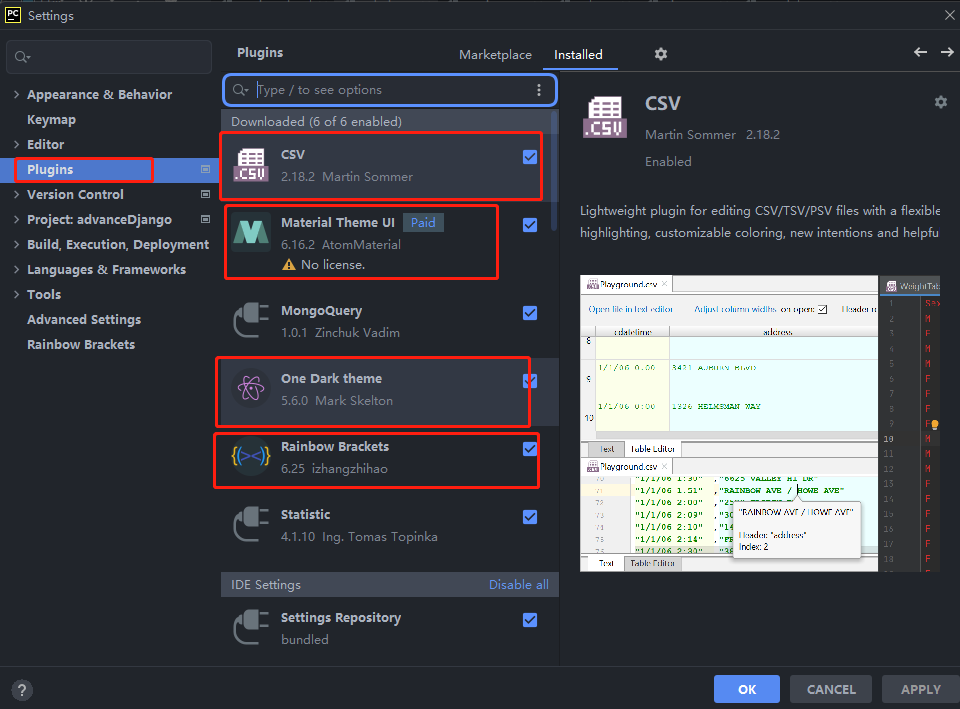Click the magnifier icon in plugin search field
The image size is (960, 709).
(240, 90)
